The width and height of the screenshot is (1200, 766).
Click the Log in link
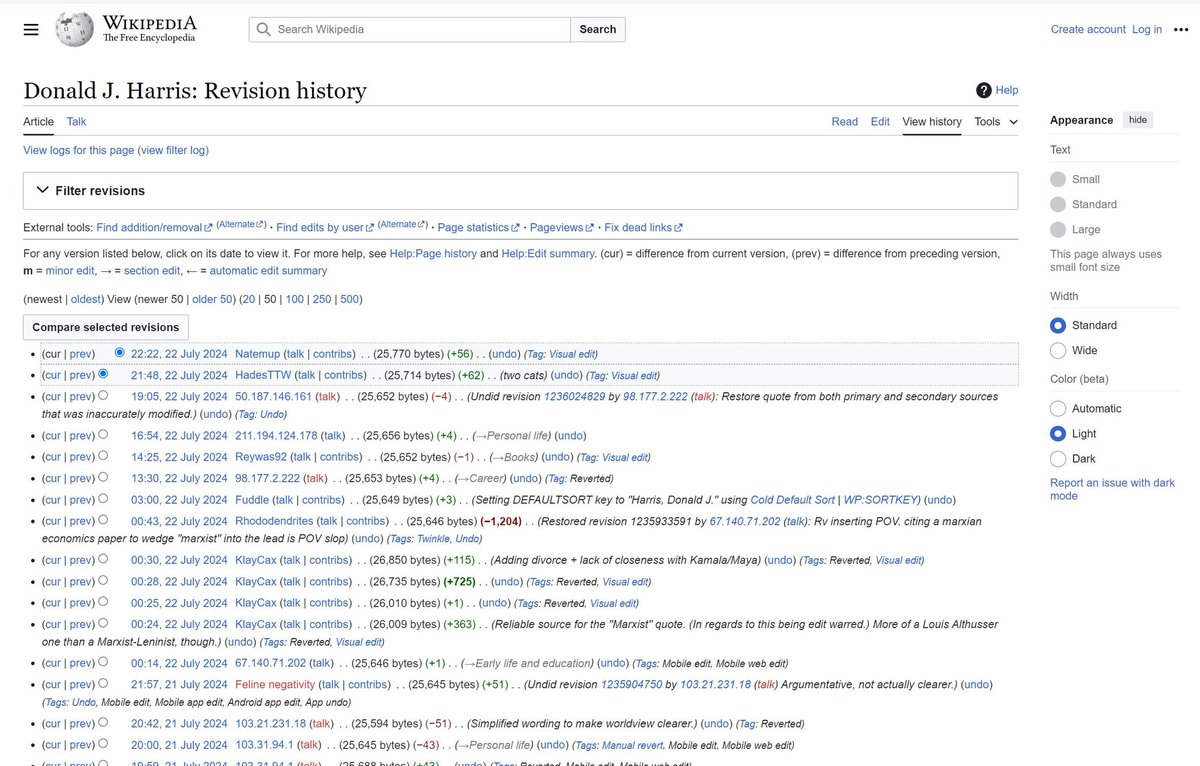(1147, 29)
